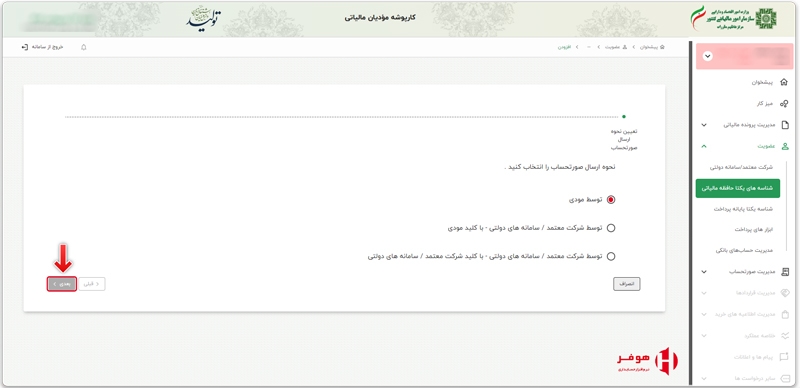This screenshot has height=388, width=800.
Task: Open شناسه های یکتا حافظه مالیاتی menu item
Action: pos(737,188)
